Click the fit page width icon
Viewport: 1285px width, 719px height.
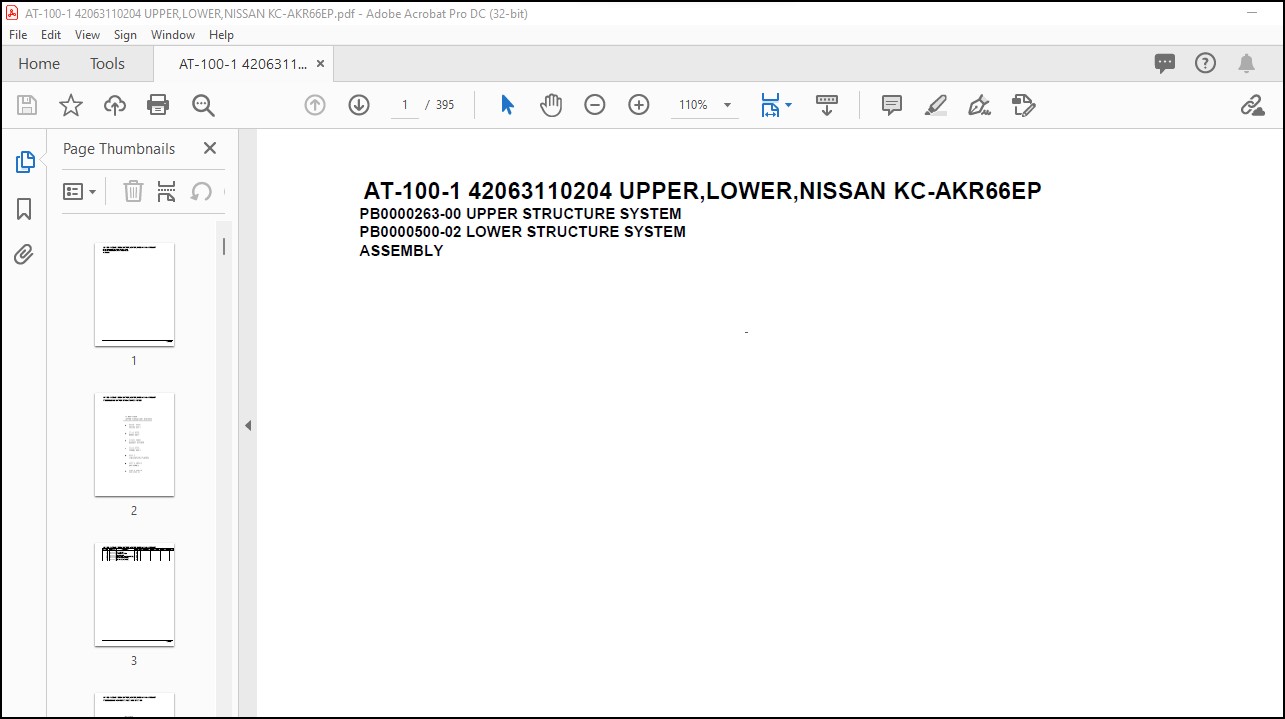[769, 105]
